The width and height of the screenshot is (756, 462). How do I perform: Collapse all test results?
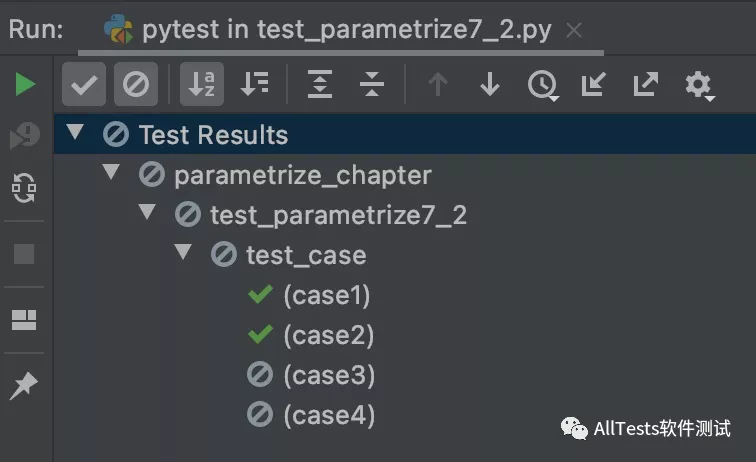click(372, 85)
